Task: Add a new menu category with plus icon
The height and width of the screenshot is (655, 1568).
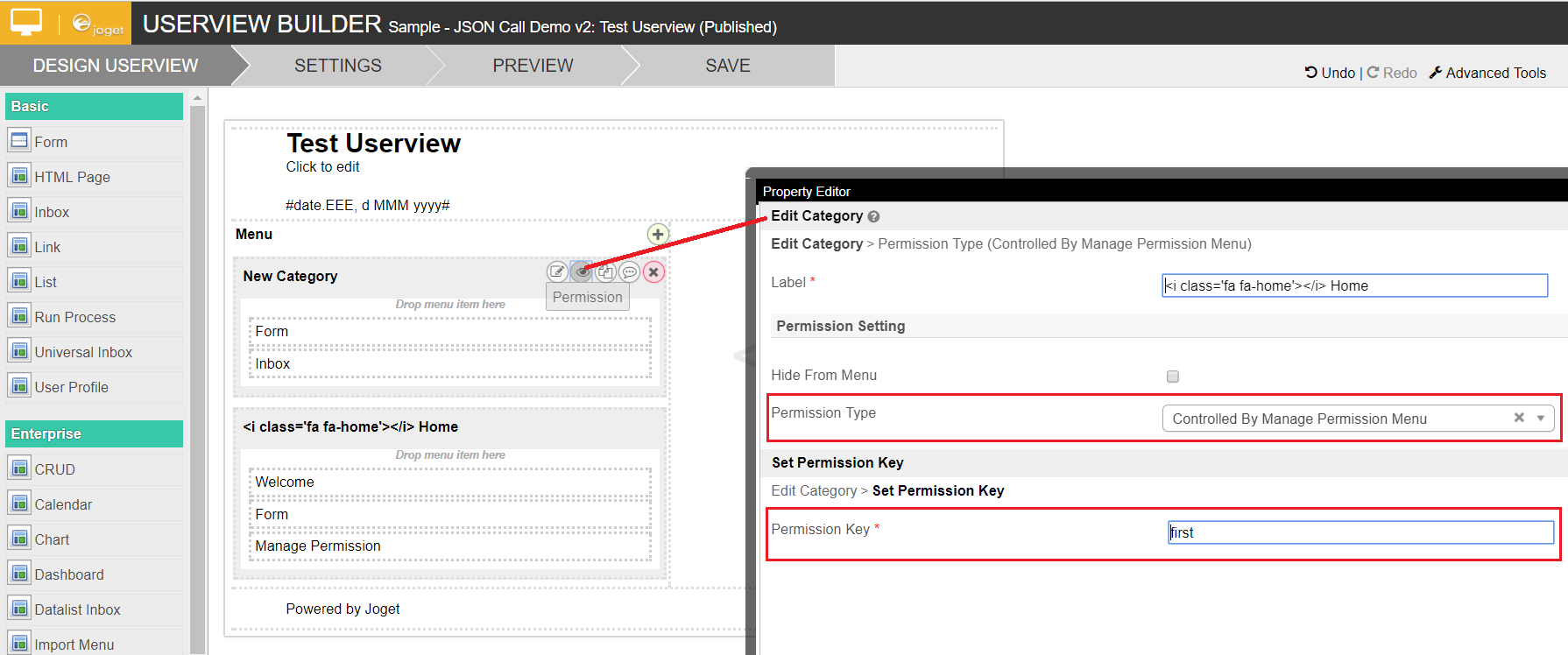Action: pos(658,234)
